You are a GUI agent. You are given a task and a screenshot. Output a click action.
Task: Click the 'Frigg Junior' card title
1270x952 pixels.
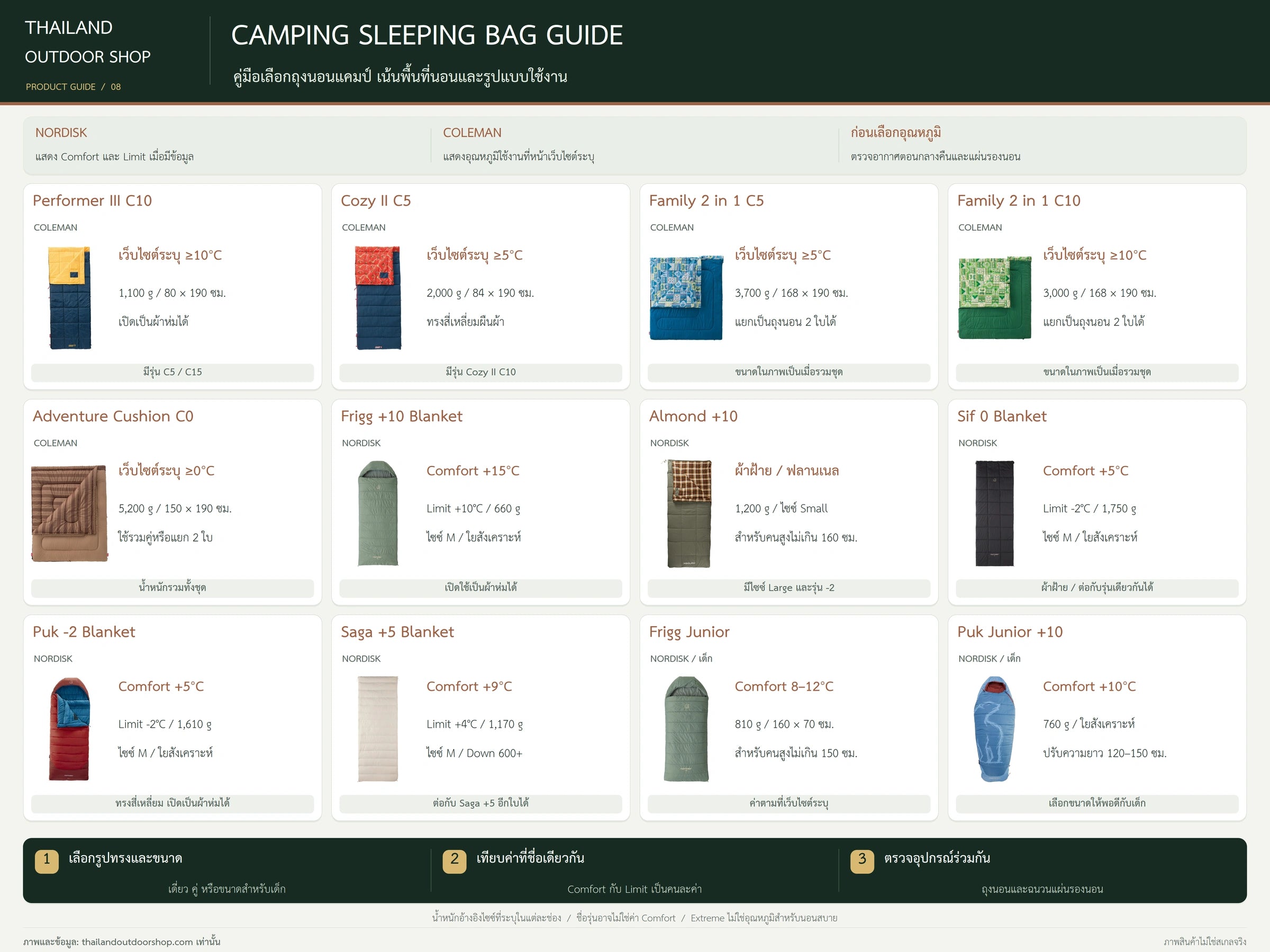click(x=689, y=632)
